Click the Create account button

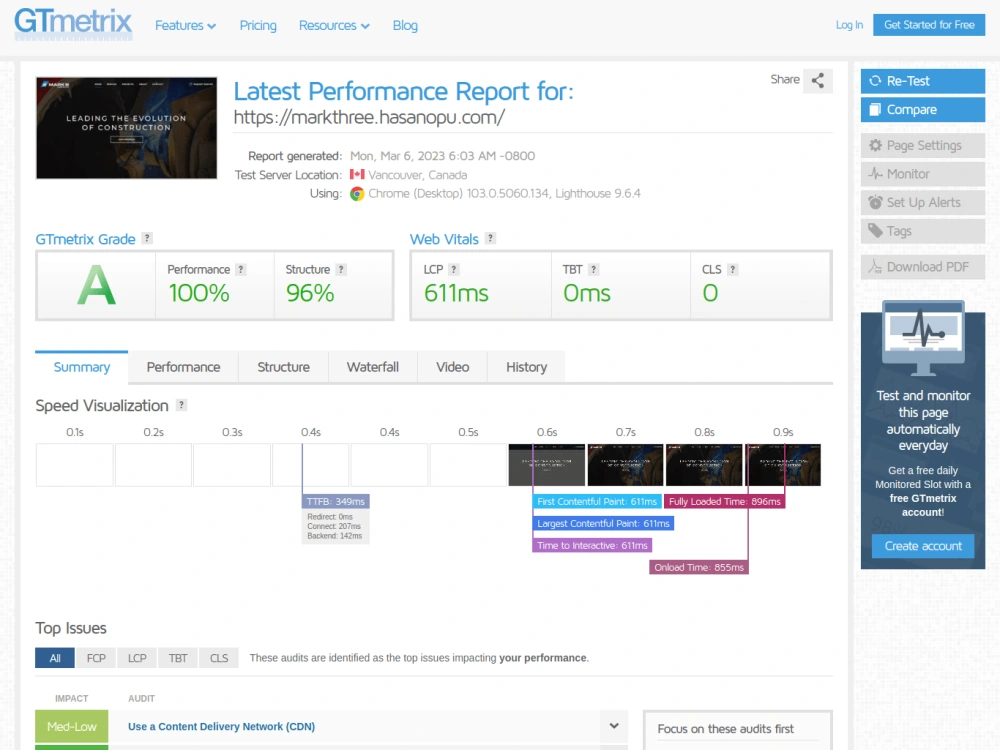[x=923, y=546]
